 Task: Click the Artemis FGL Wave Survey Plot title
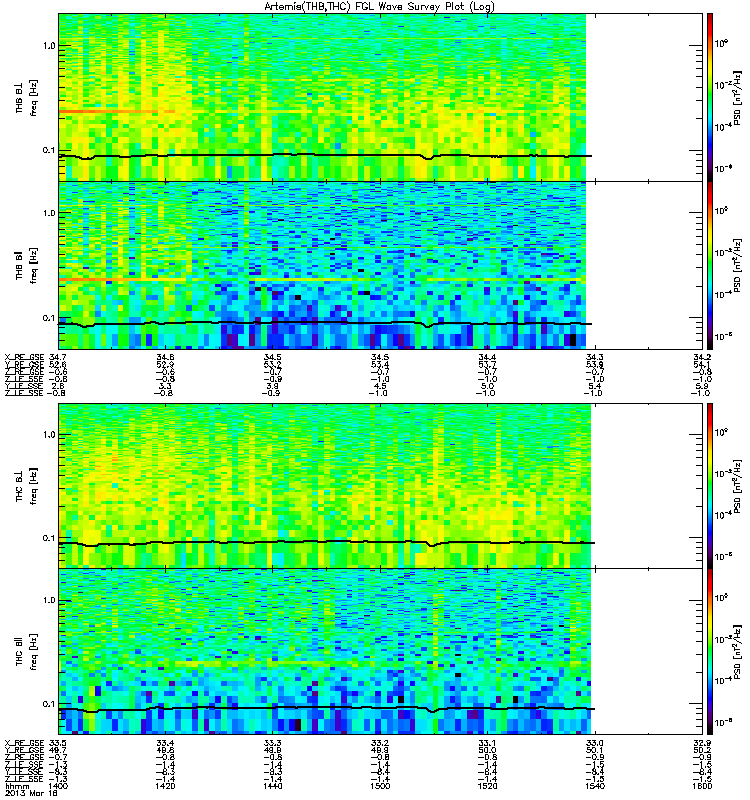[379, 7]
